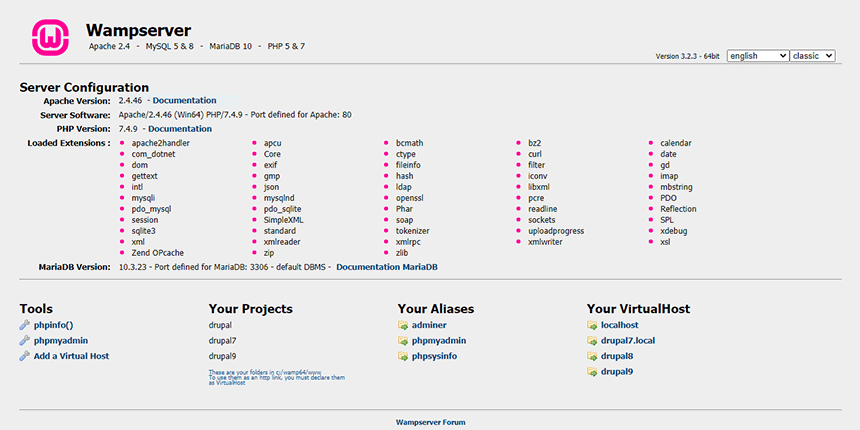
Task: Open the english language dropdown
Action: 757,56
